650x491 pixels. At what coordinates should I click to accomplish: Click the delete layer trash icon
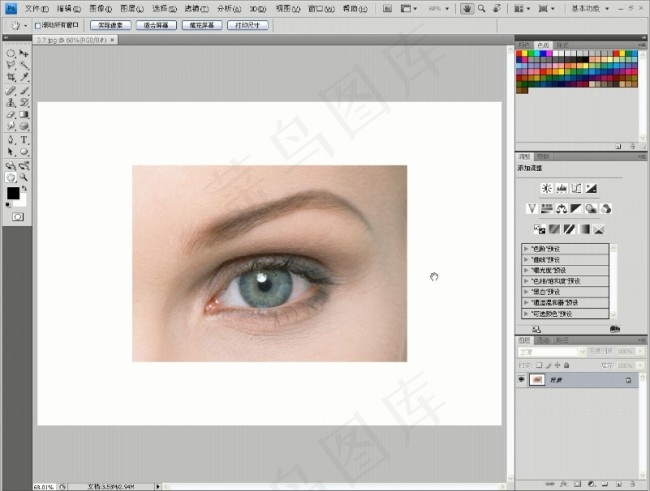[x=633, y=484]
